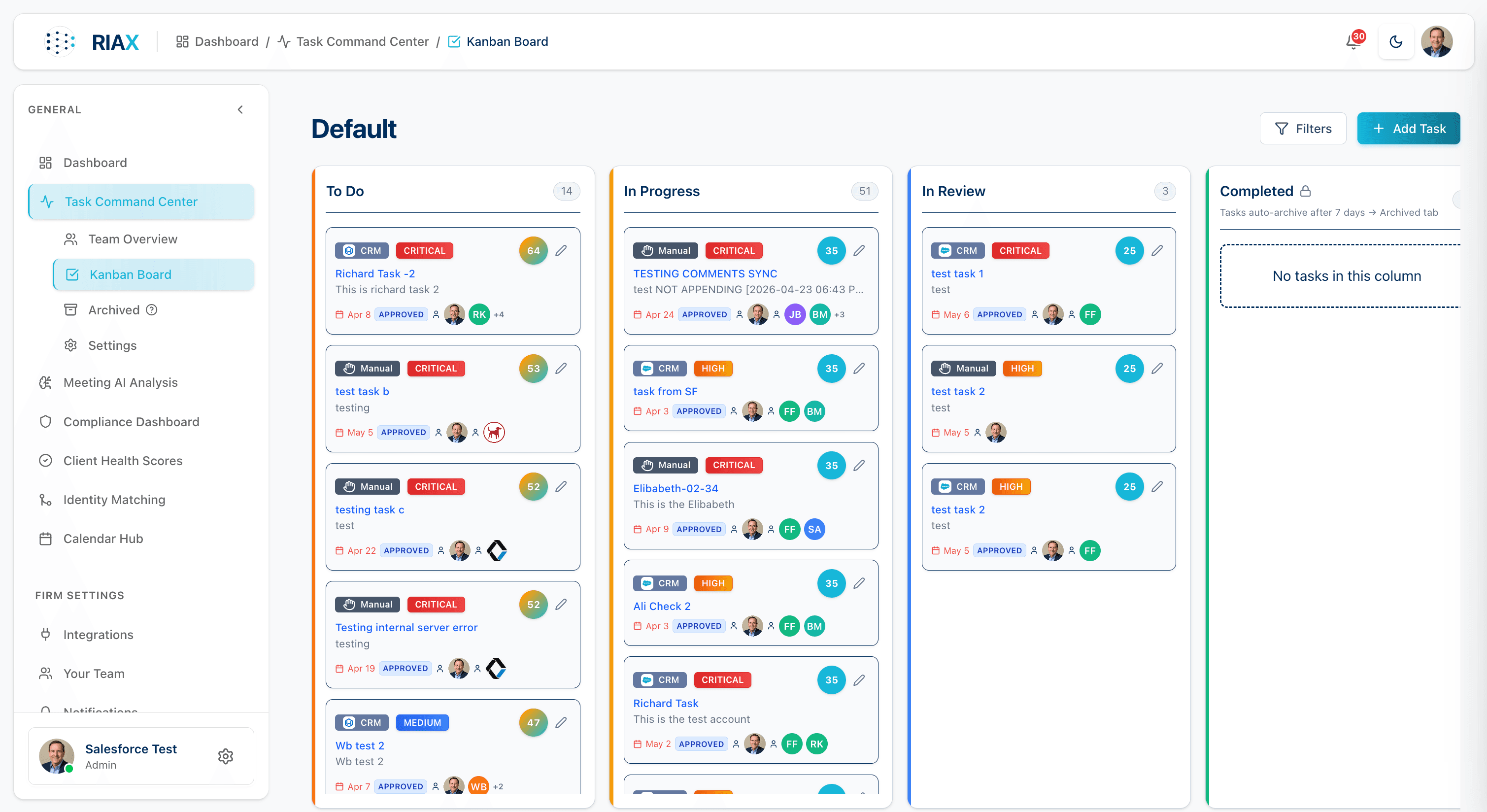Open the user profile avatar in the header
The height and width of the screenshot is (812, 1487).
[x=1437, y=41]
